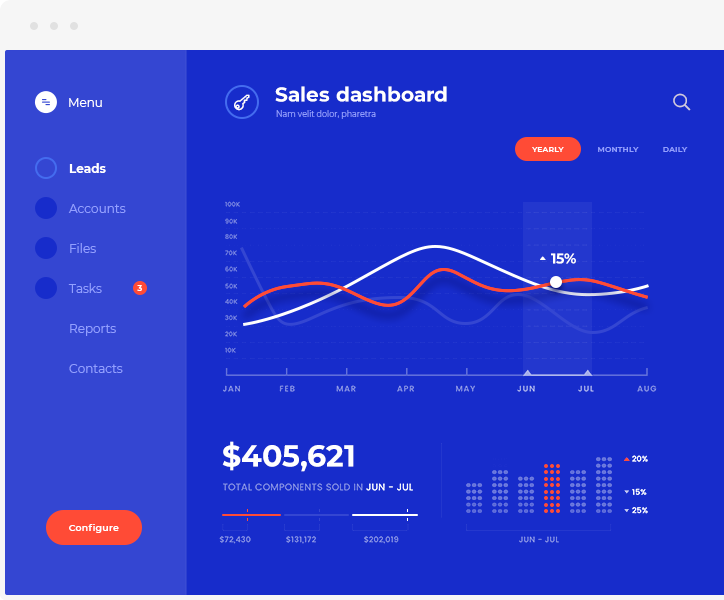Screen dimensions: 724x600
Task: Switch to the Monthly view
Action: pyautogui.click(x=617, y=149)
